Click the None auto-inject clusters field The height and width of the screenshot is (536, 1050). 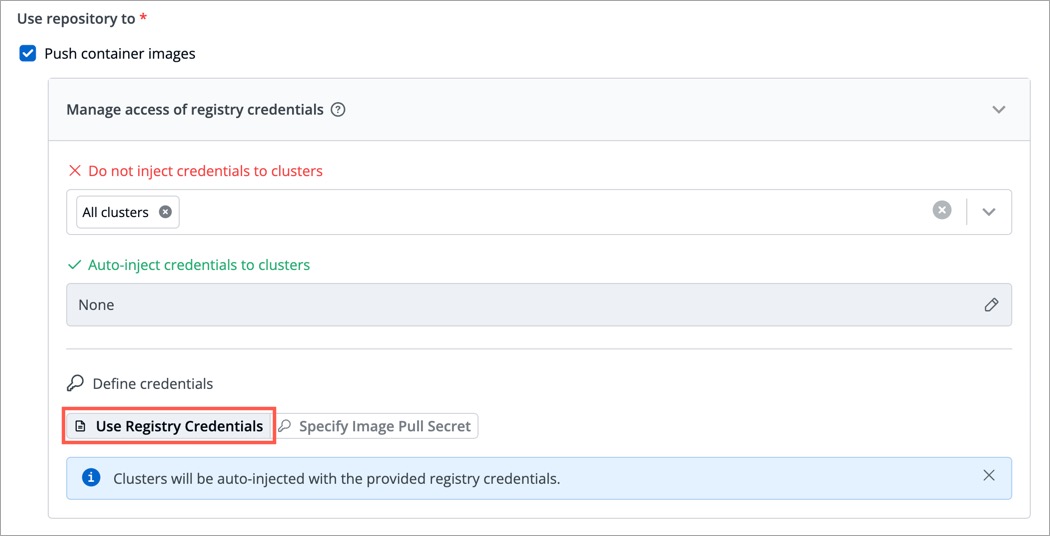coord(500,305)
